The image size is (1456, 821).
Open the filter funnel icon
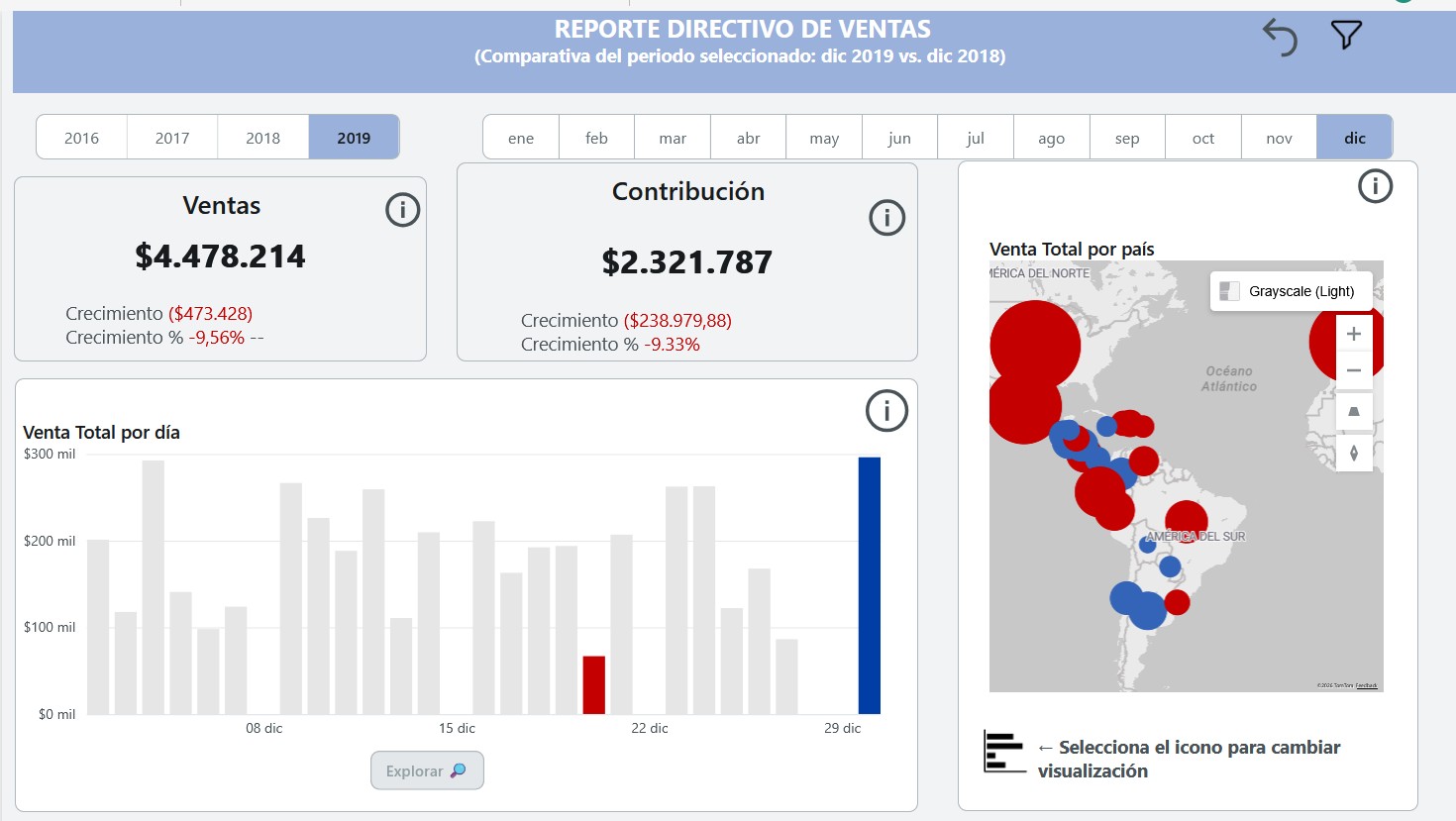tap(1346, 36)
